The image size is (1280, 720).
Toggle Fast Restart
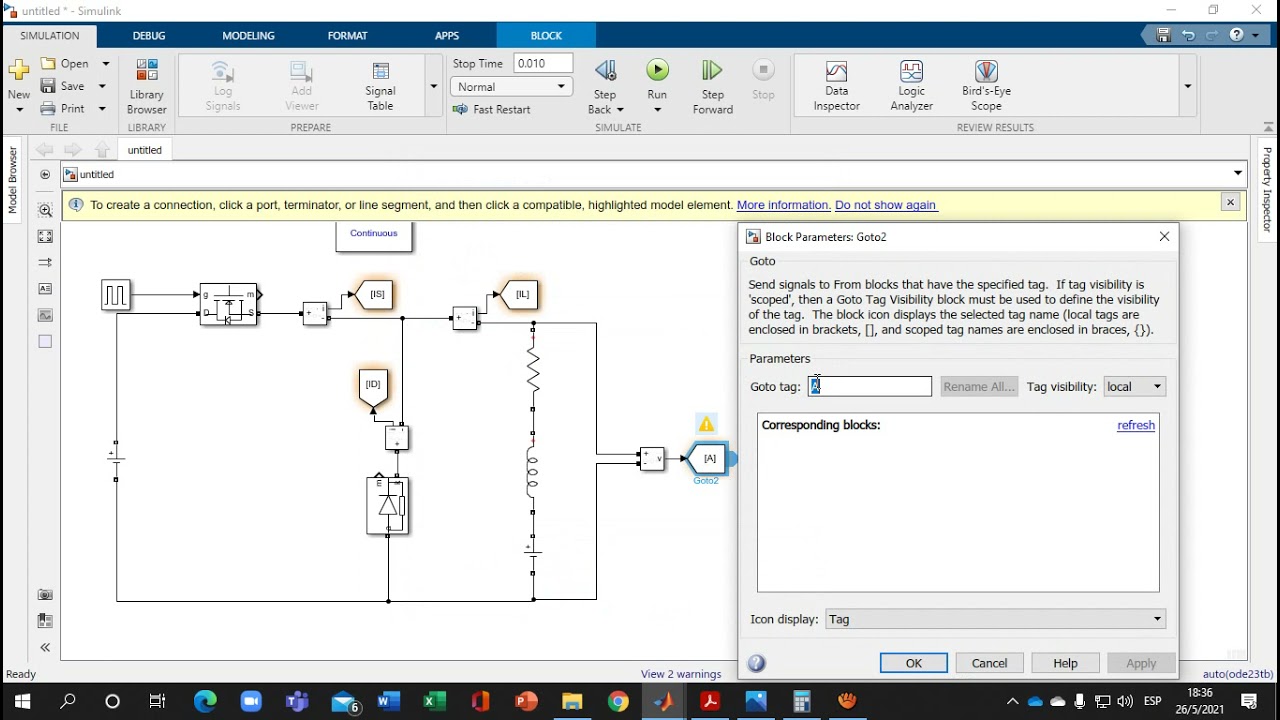pyautogui.click(x=491, y=109)
